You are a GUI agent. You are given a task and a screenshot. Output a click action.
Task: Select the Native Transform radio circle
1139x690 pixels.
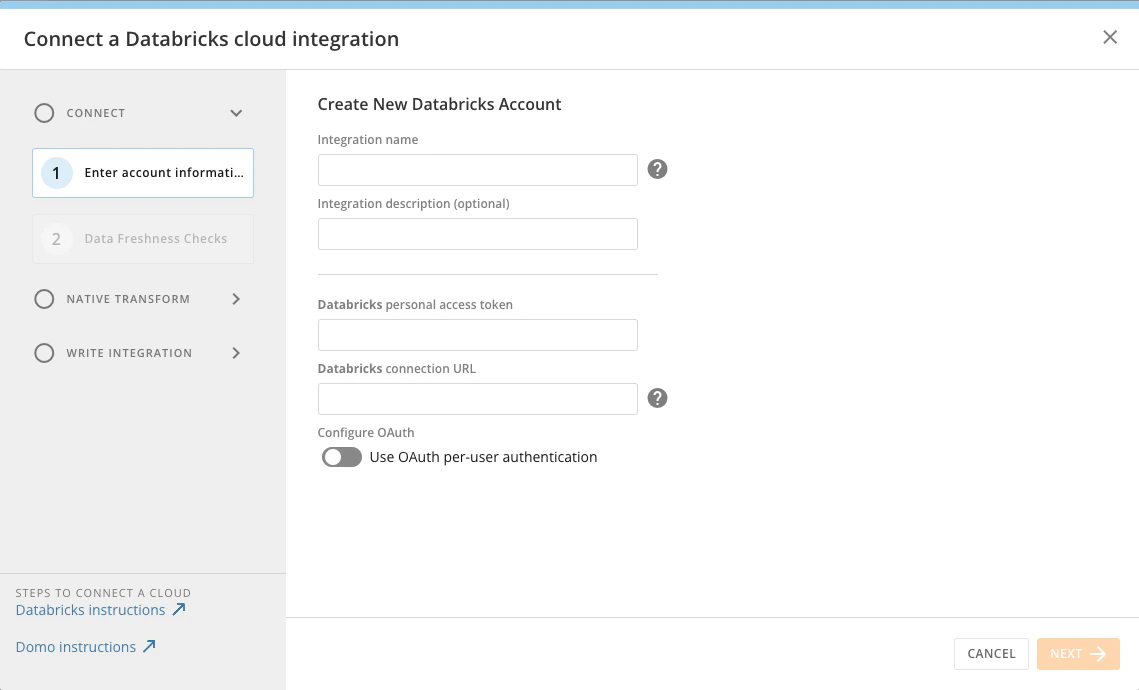(44, 299)
